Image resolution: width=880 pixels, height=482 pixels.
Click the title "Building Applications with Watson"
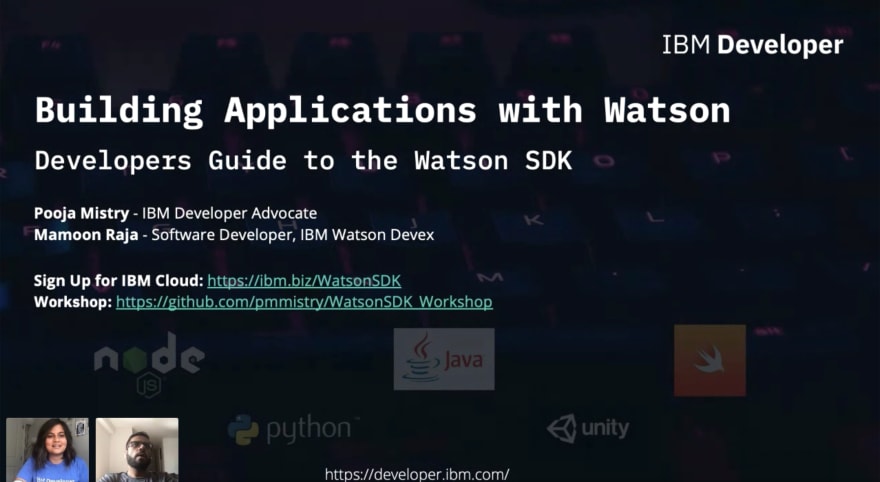(382, 110)
